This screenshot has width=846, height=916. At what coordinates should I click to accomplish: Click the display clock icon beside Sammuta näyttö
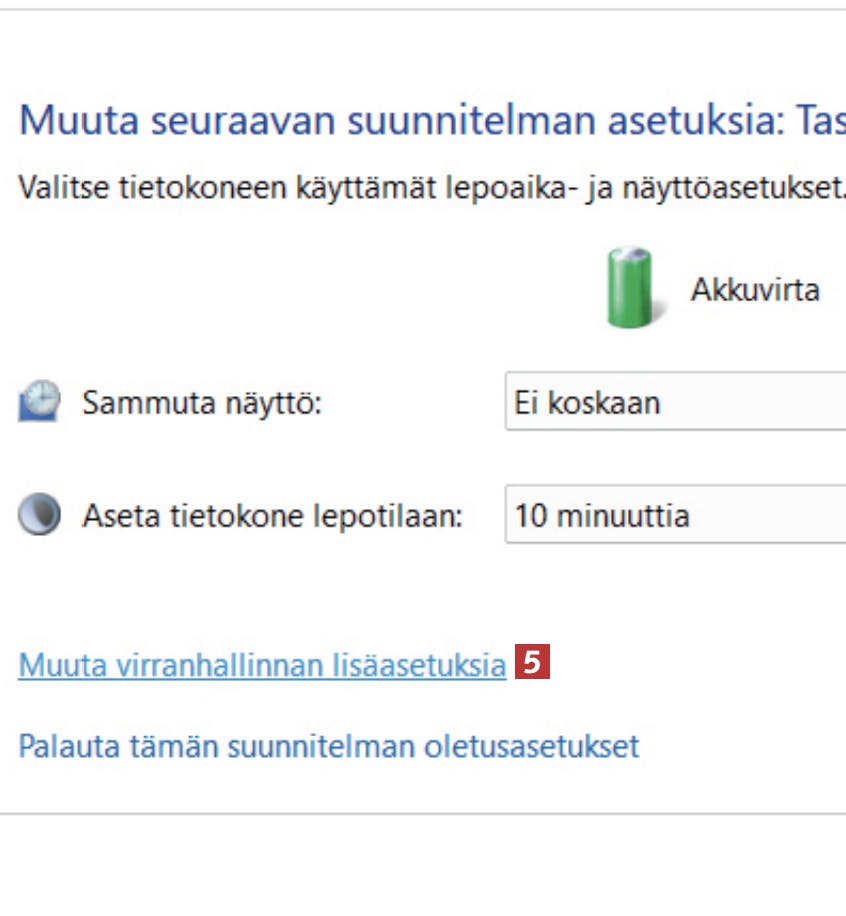point(39,402)
